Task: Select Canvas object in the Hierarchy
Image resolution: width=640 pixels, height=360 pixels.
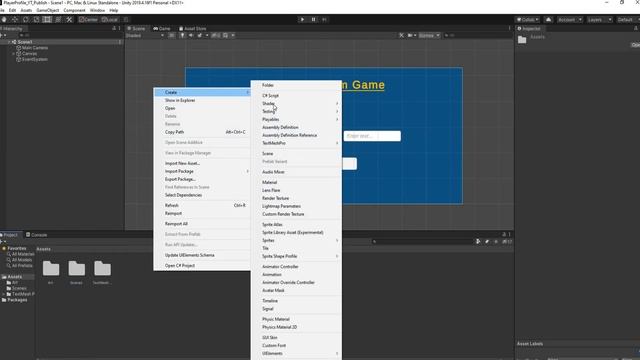Action: point(29,53)
